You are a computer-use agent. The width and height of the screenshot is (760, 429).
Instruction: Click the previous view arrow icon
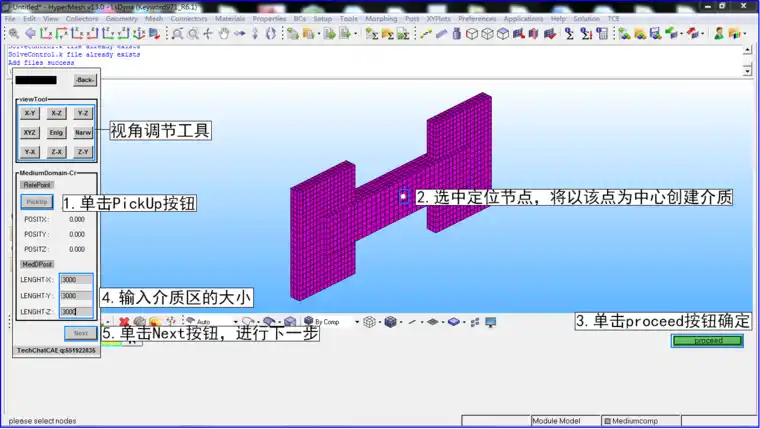pyautogui.click(x=31, y=33)
